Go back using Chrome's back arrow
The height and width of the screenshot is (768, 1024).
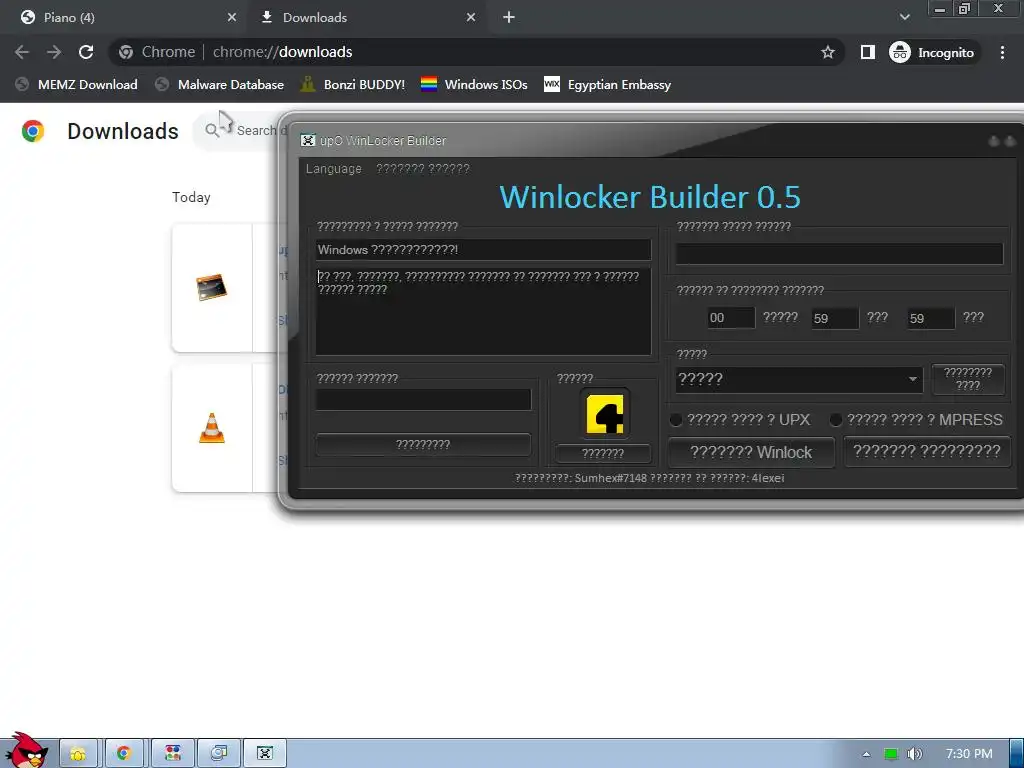[22, 52]
